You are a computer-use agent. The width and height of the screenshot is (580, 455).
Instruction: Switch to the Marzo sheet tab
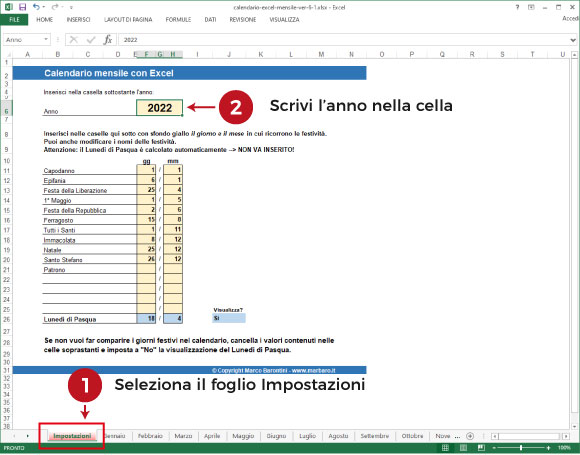[183, 436]
